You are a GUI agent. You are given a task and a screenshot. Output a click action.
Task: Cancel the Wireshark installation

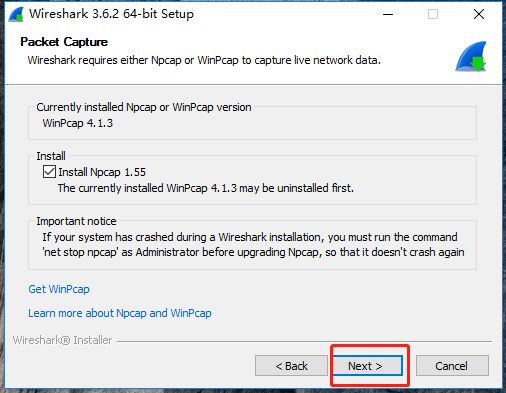pos(452,366)
